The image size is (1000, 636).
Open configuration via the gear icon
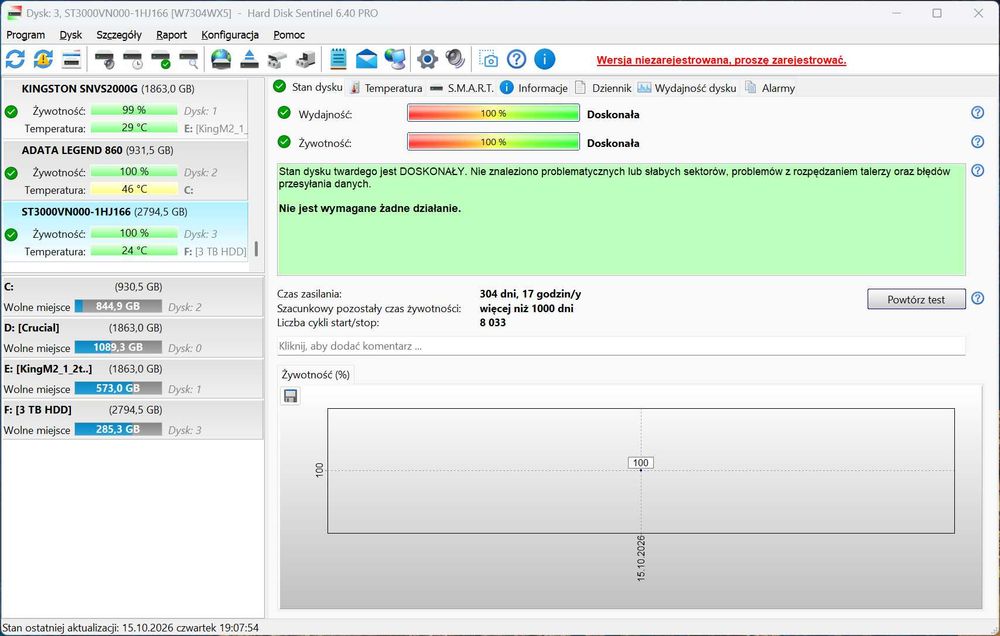point(427,59)
